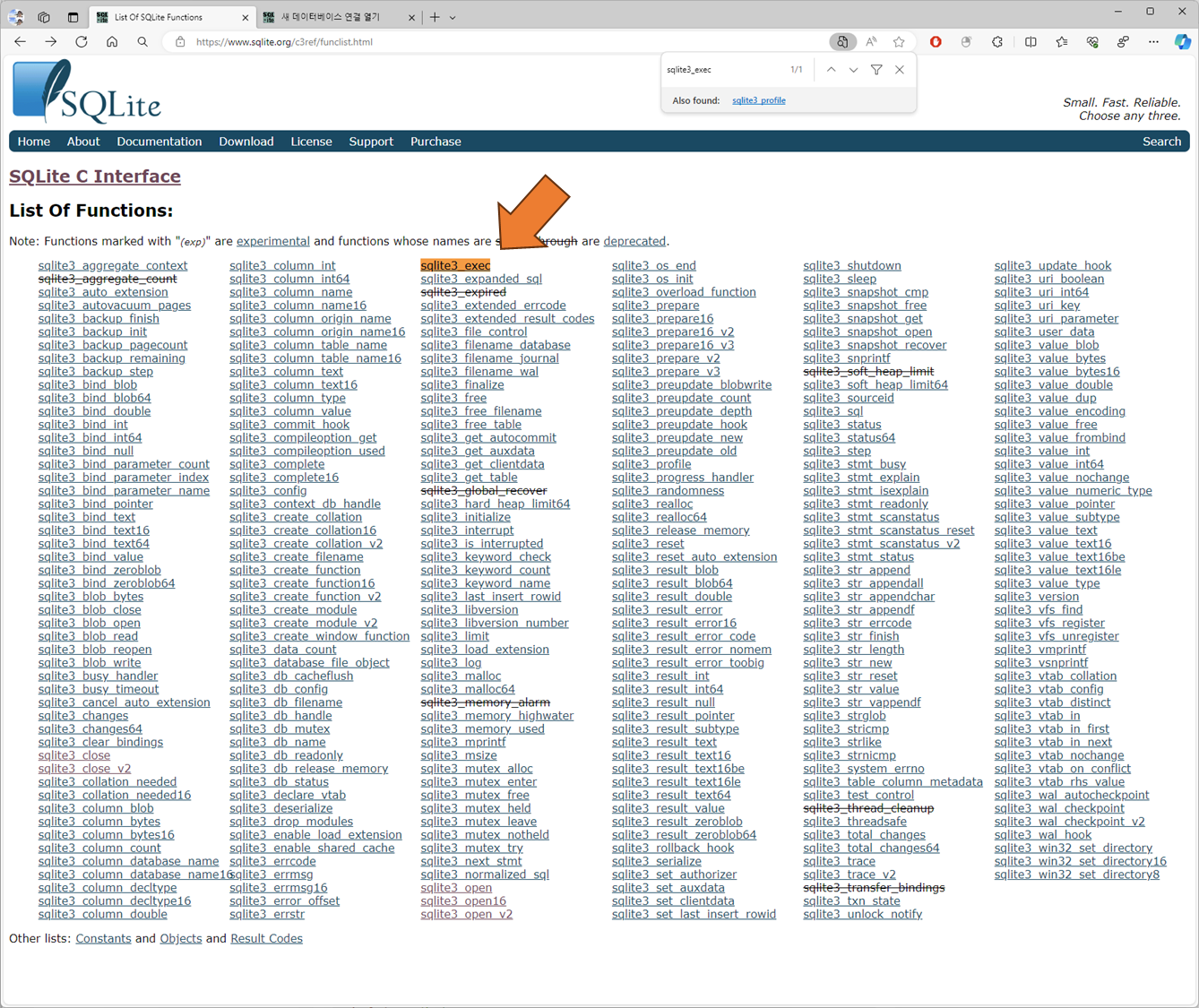Open the sqlite3_prepare_v2 link
The height and width of the screenshot is (1008, 1199).
666,358
